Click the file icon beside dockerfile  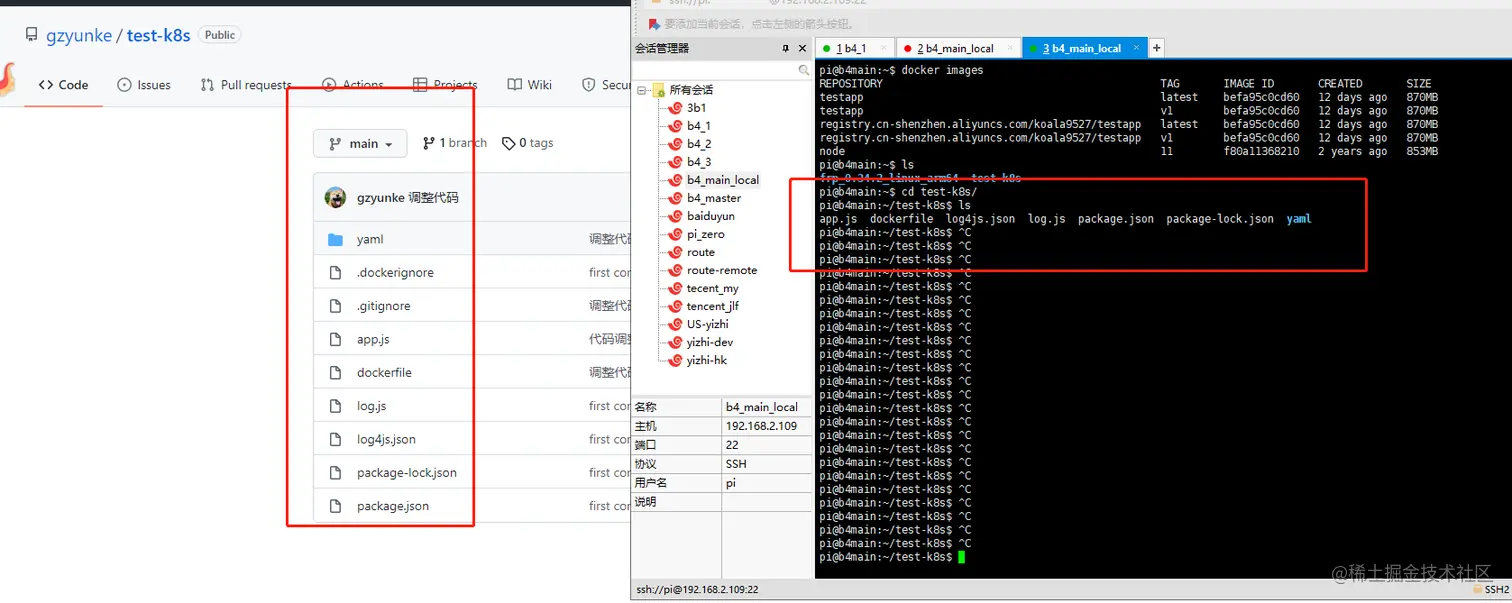336,372
